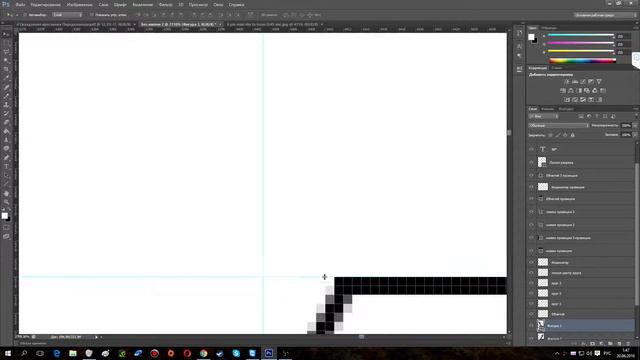This screenshot has width=640, height=360.
Task: Select the Horizontal Type tool
Action: [6, 167]
